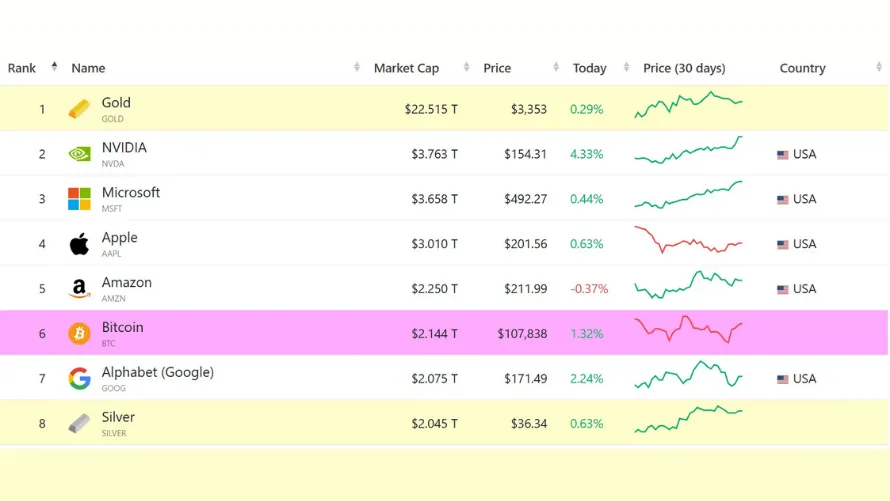Click the Rank column header
The height and width of the screenshot is (501, 890).
22,68
